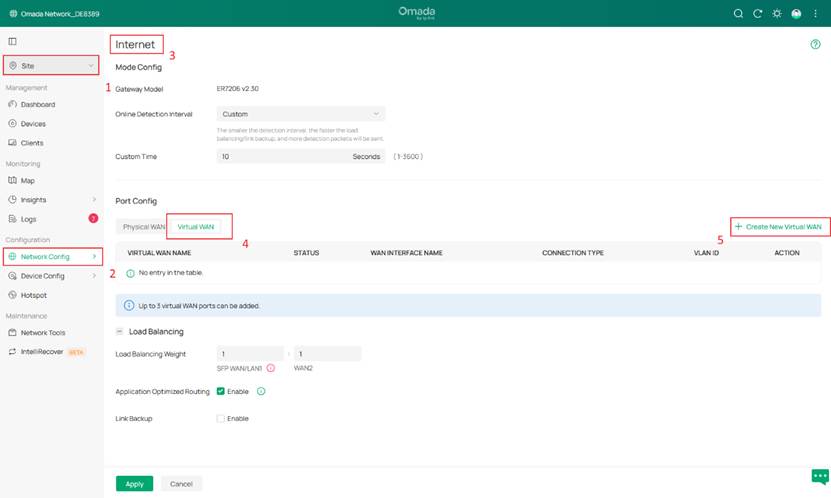Open Online Detection Interval dropdown
Screen dimensions: 831x498
(x=300, y=114)
